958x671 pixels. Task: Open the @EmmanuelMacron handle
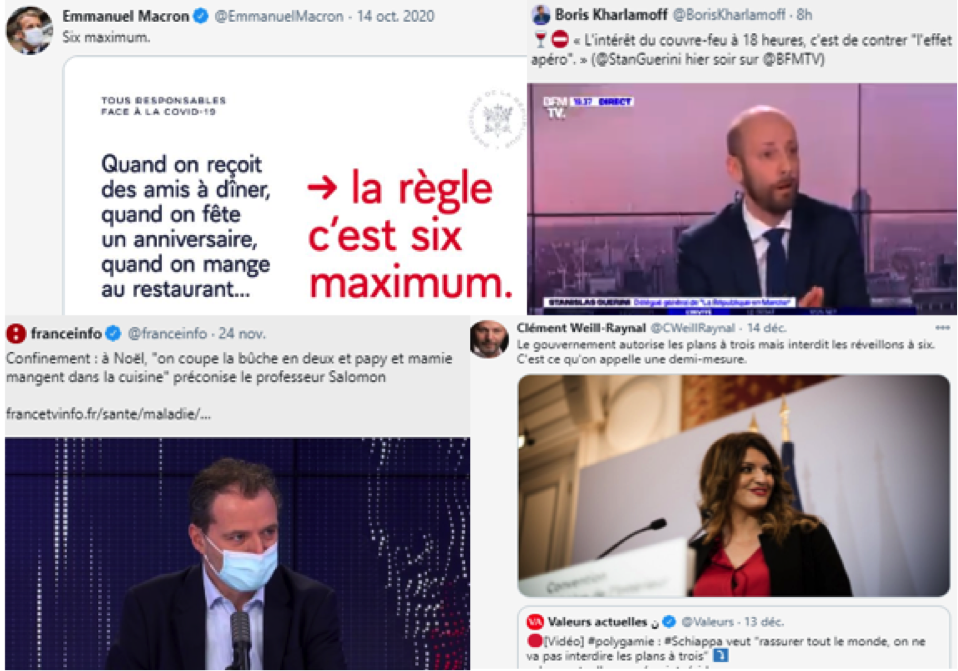[x=279, y=16]
